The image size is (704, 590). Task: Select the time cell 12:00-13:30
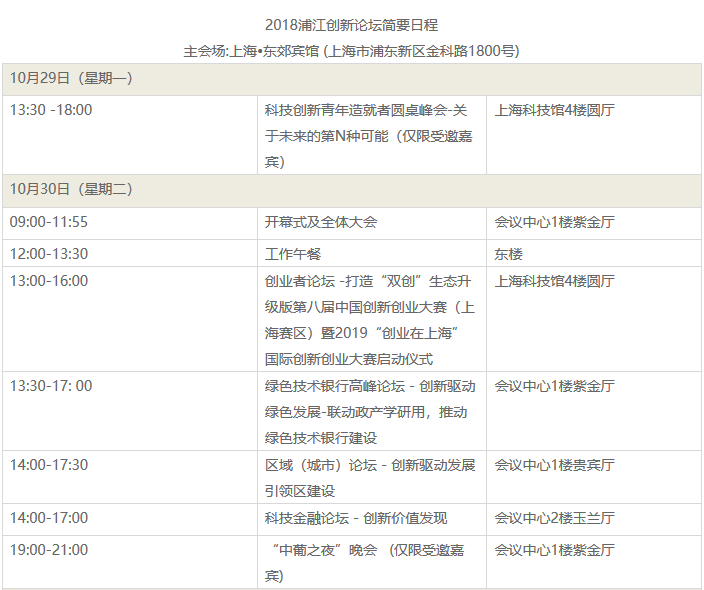[x=130, y=253]
